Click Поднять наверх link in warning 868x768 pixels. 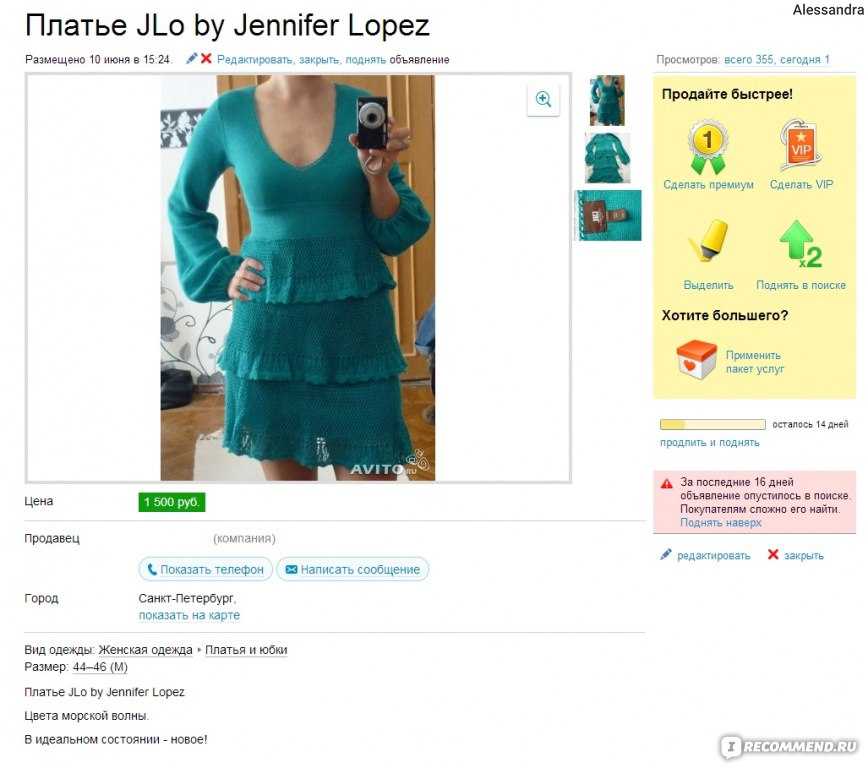[720, 522]
